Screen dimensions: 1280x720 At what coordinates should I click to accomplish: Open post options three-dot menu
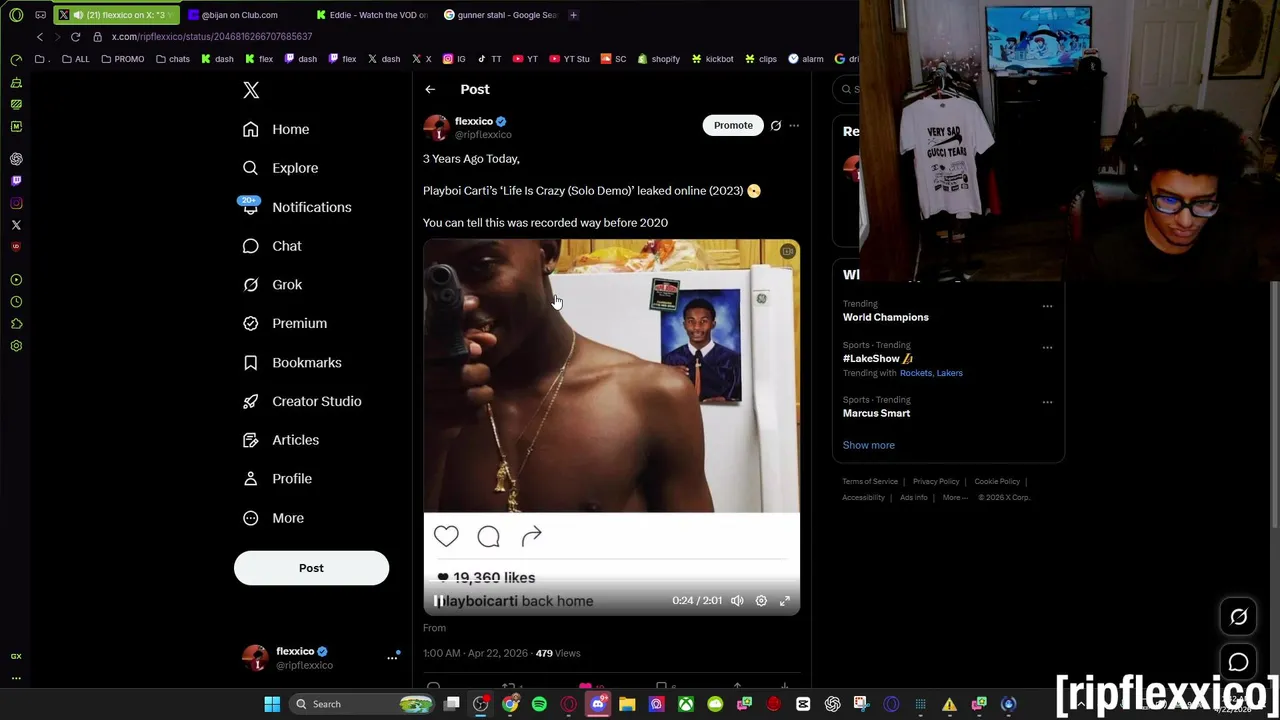click(794, 125)
